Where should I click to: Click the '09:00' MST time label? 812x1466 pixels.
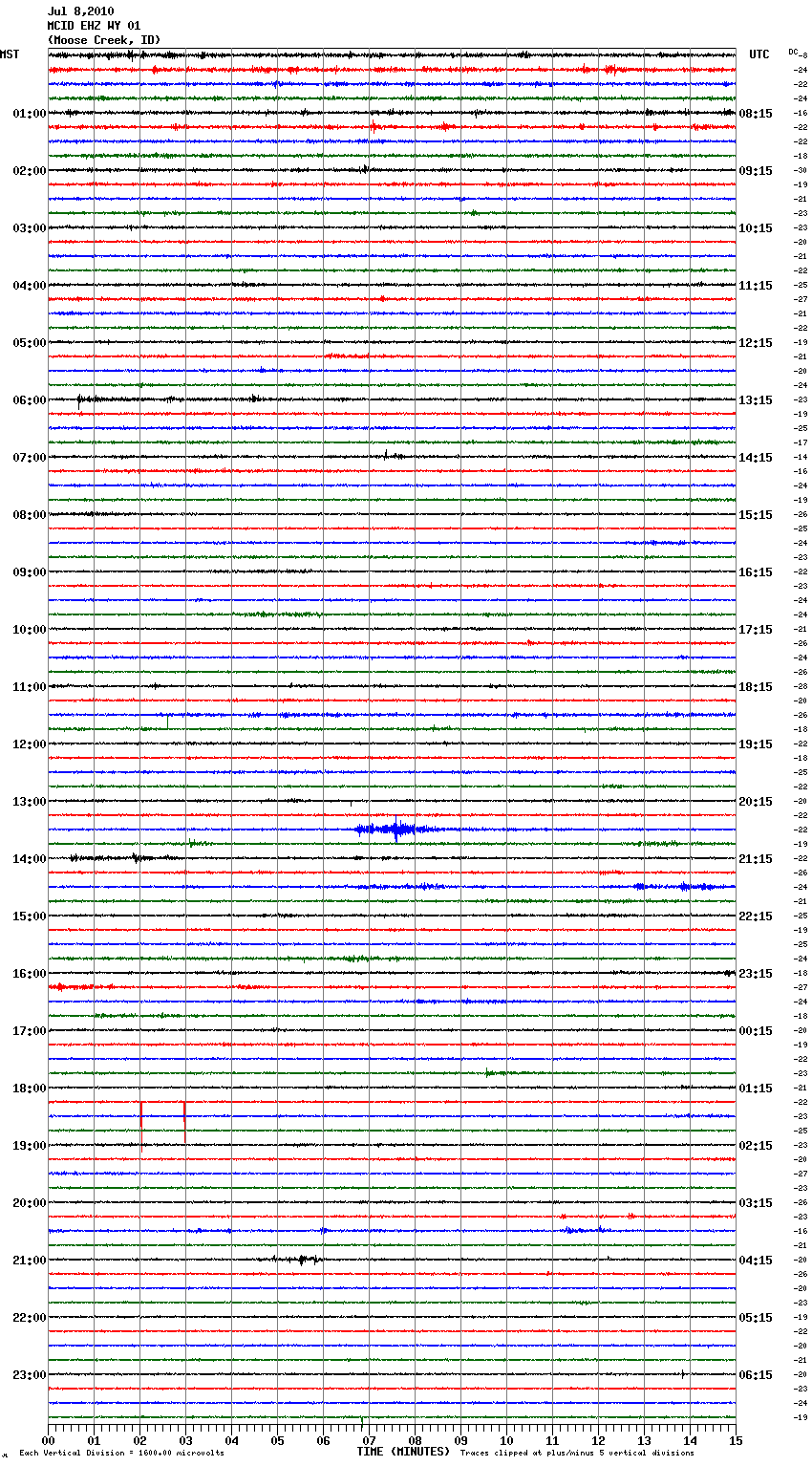tap(30, 572)
